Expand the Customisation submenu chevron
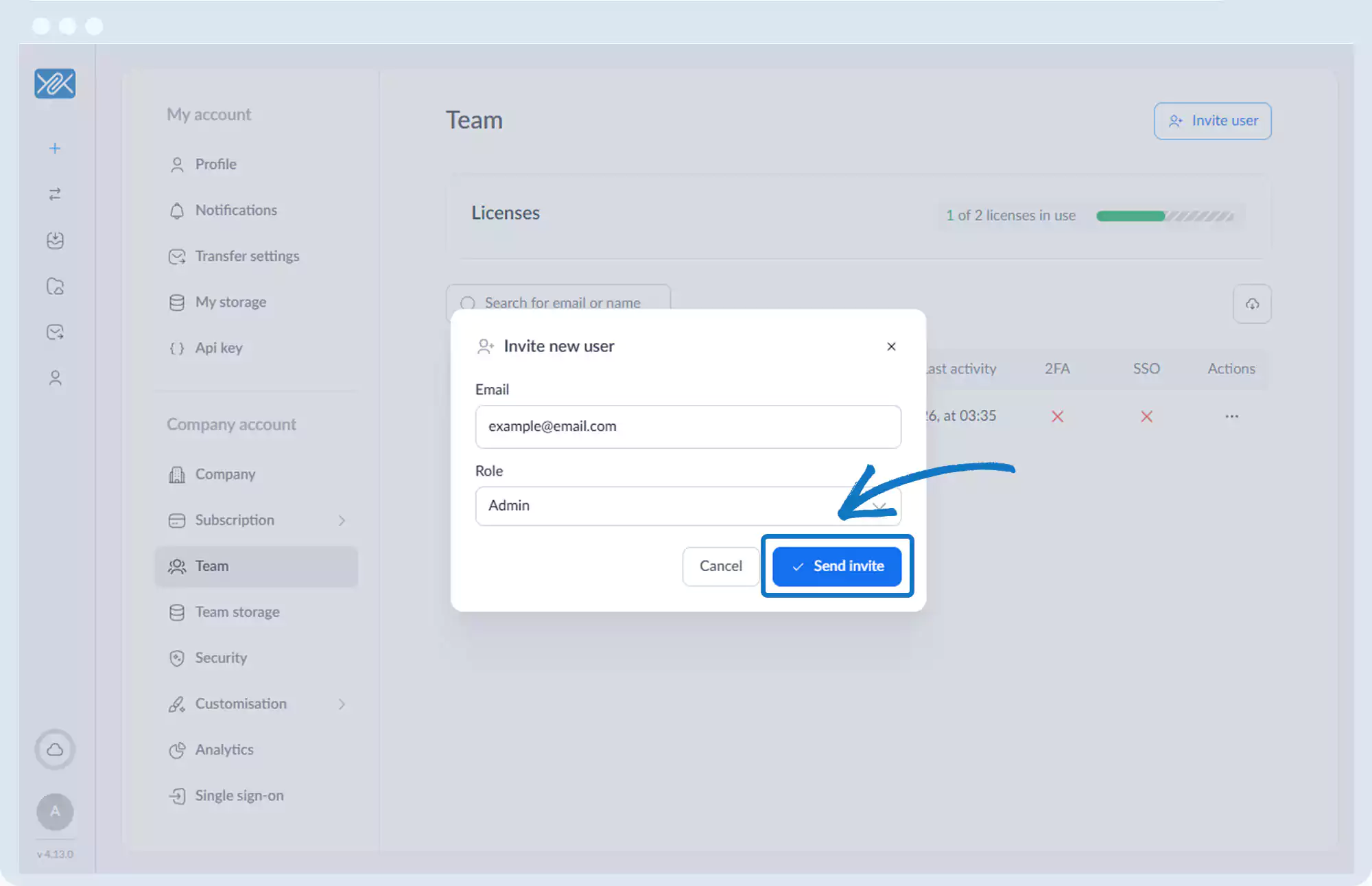Screen dimensions: 1372x886 click(342, 704)
